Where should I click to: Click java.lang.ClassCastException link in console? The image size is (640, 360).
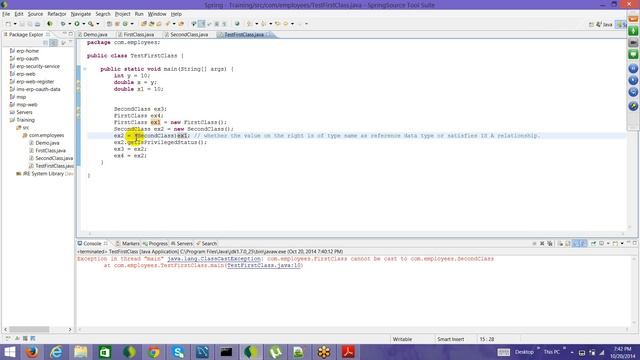214,259
